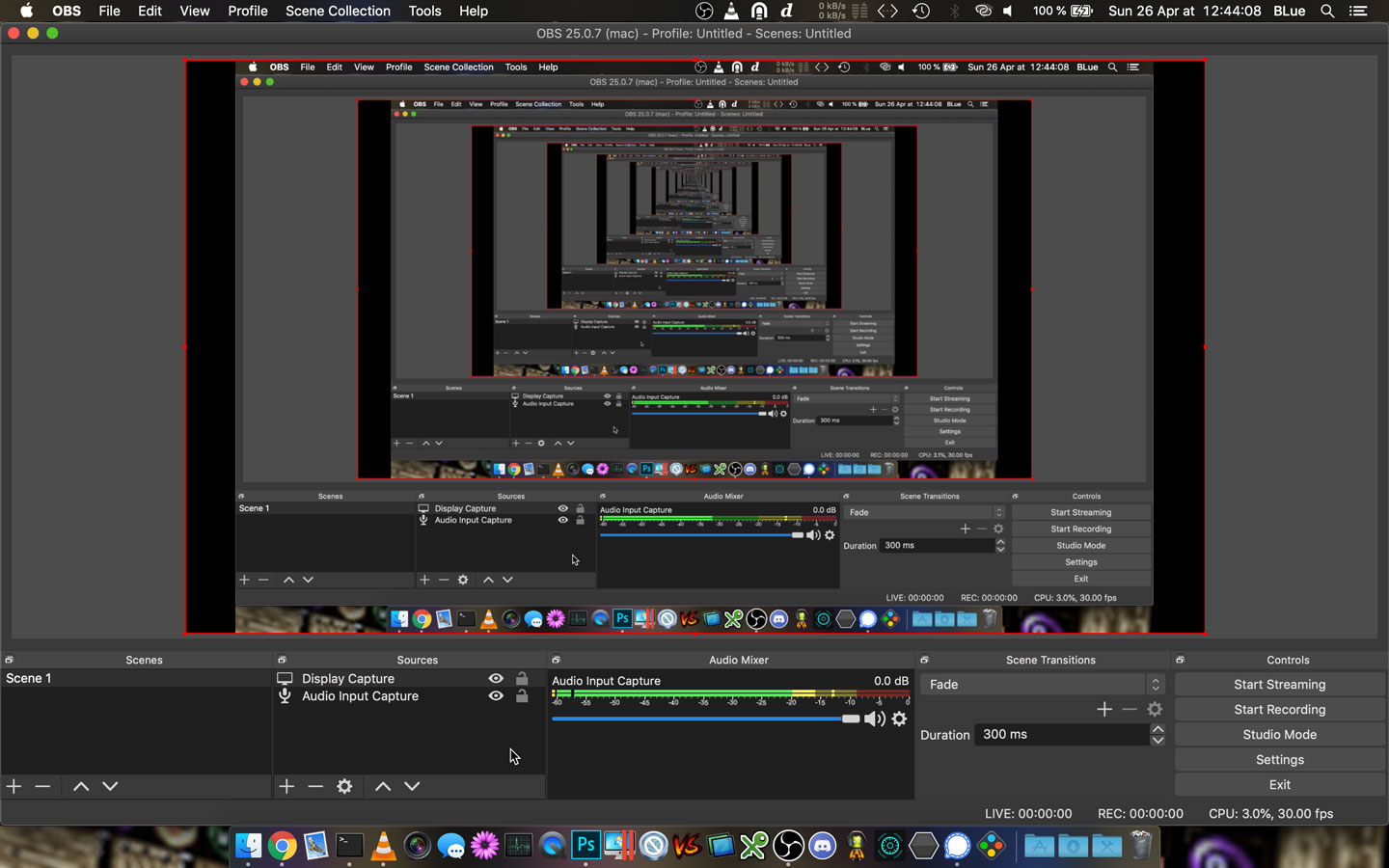Select Scene 1 in Scenes list
The width and height of the screenshot is (1389, 868).
click(x=136, y=678)
